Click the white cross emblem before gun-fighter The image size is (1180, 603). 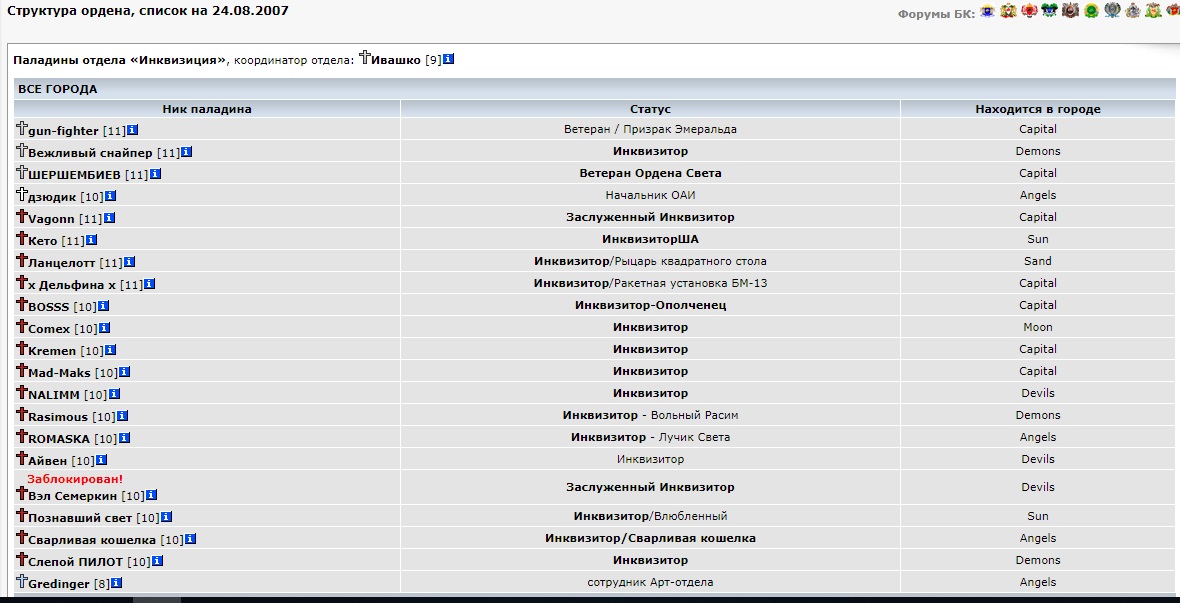[x=22, y=129]
